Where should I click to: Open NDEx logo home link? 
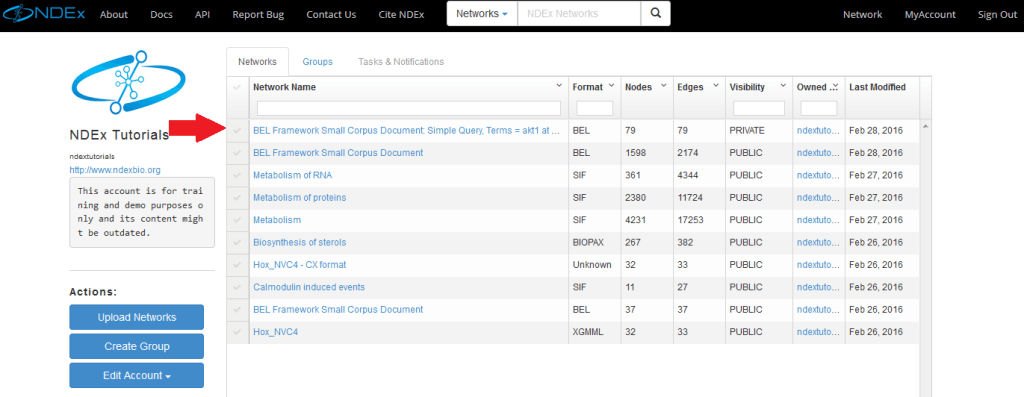point(43,13)
